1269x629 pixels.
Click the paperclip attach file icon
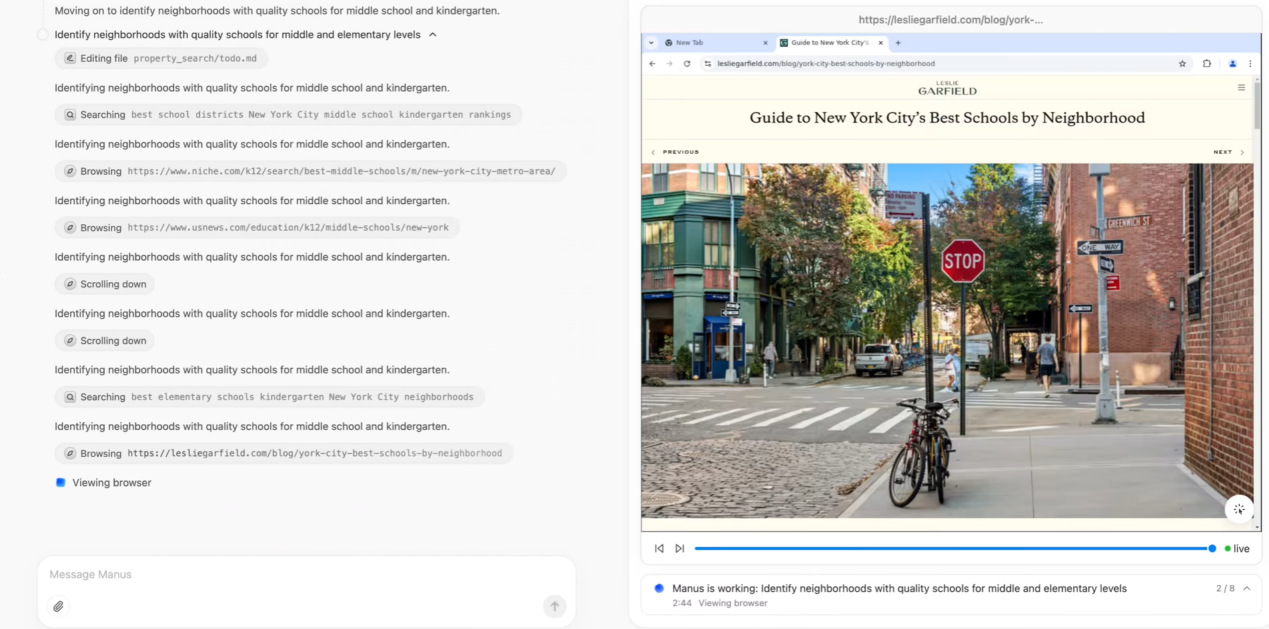59,606
